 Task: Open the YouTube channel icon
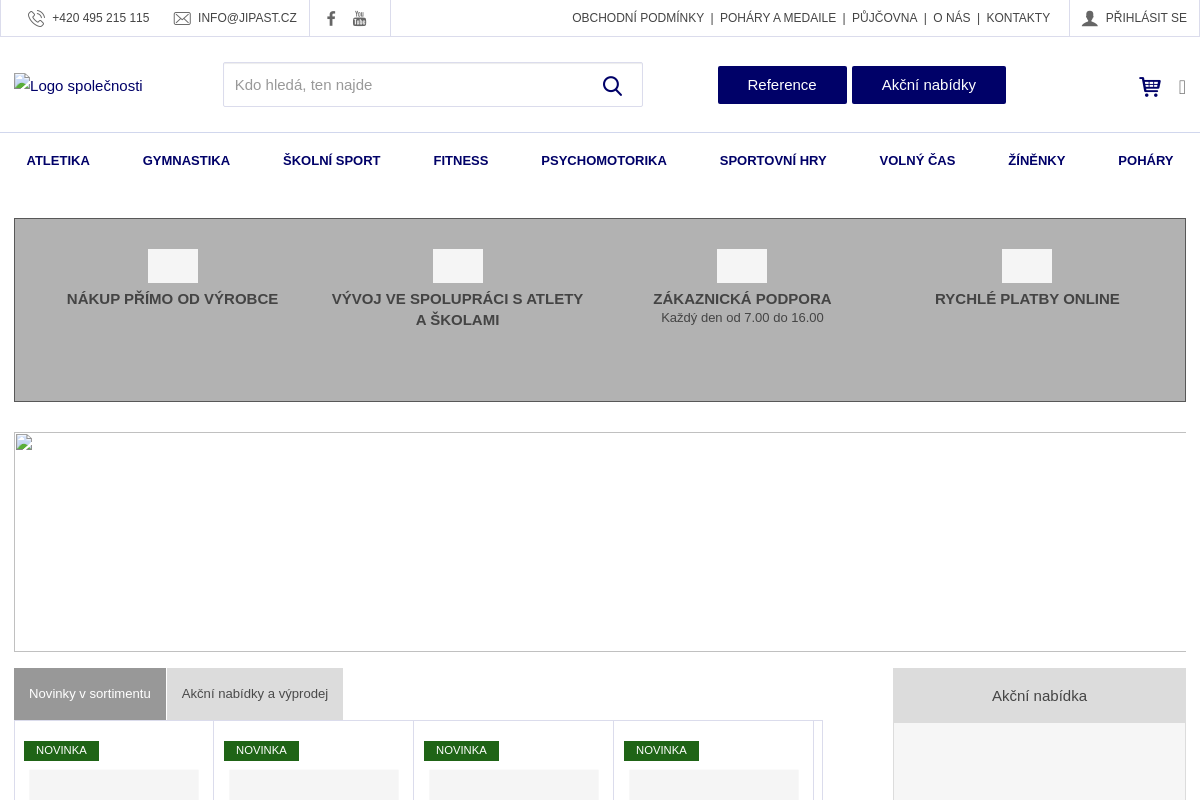(x=359, y=18)
